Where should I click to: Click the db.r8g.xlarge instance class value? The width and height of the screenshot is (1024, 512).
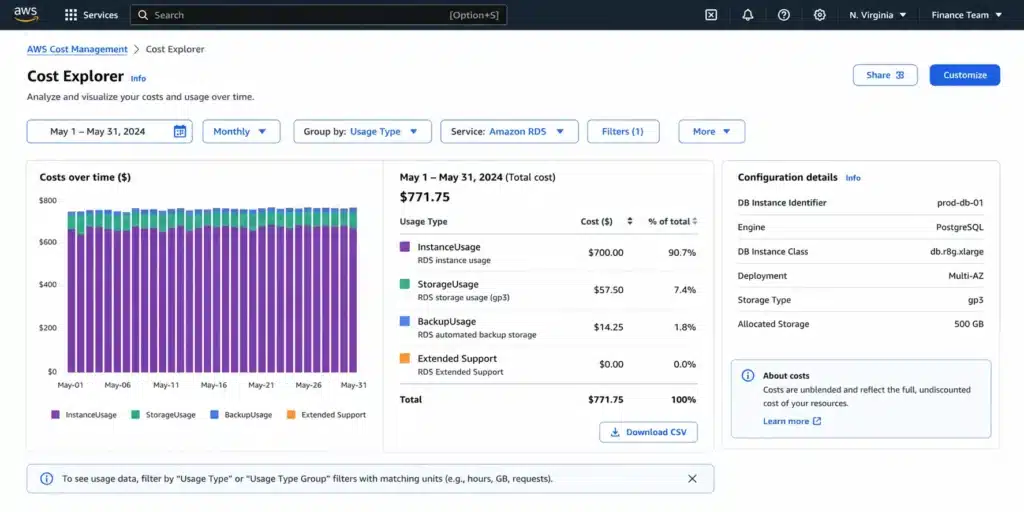[957, 251]
